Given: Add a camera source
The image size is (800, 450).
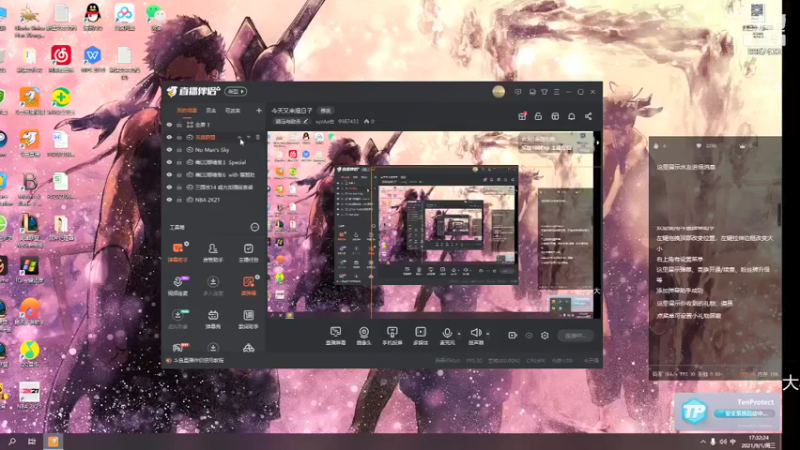Looking at the screenshot, I should point(364,335).
